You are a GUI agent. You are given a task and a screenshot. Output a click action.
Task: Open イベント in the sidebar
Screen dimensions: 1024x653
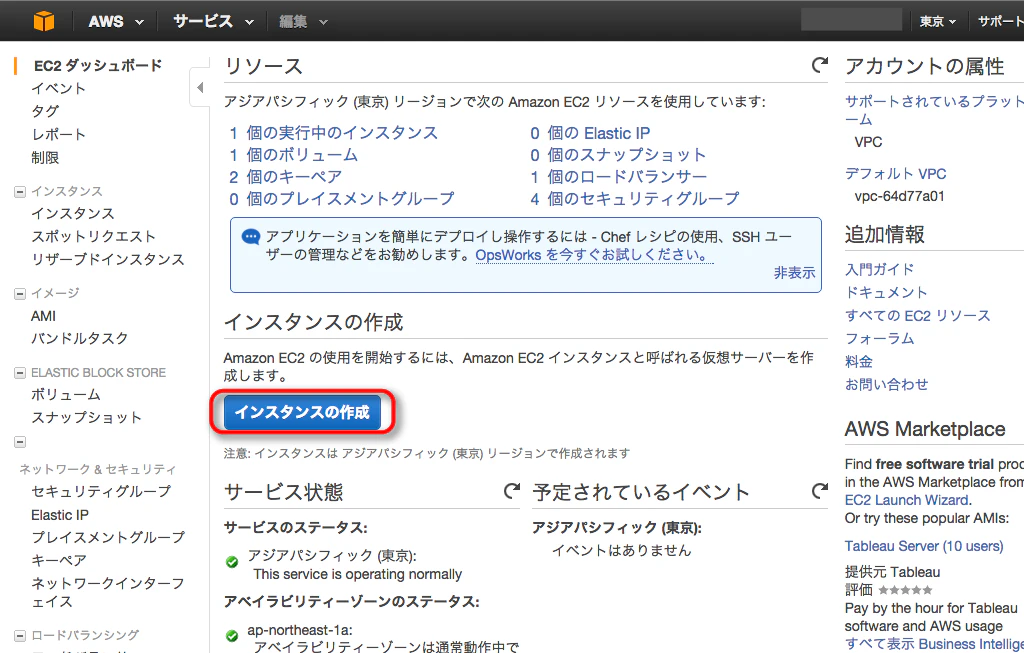pyautogui.click(x=59, y=88)
